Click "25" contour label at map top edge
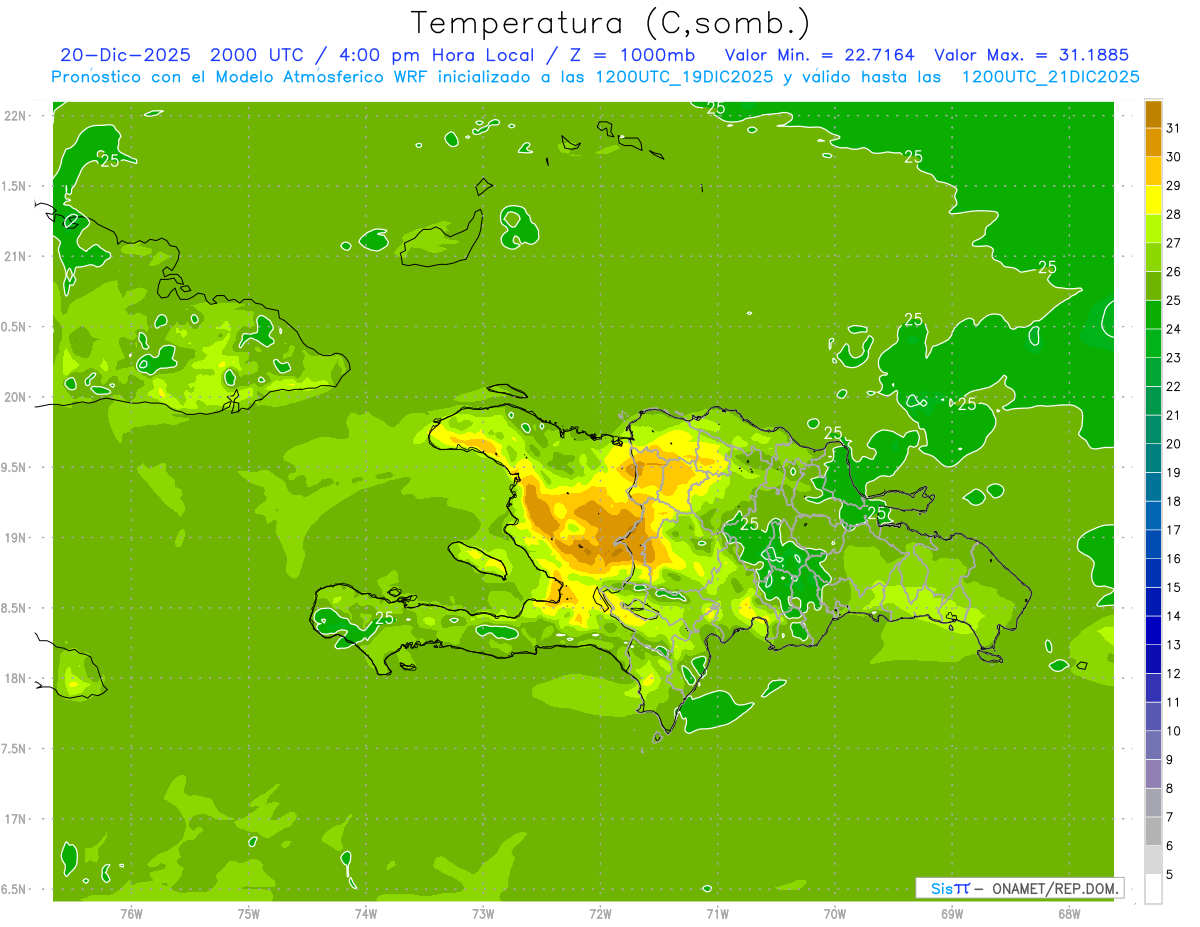The width and height of the screenshot is (1200, 927). 716,108
